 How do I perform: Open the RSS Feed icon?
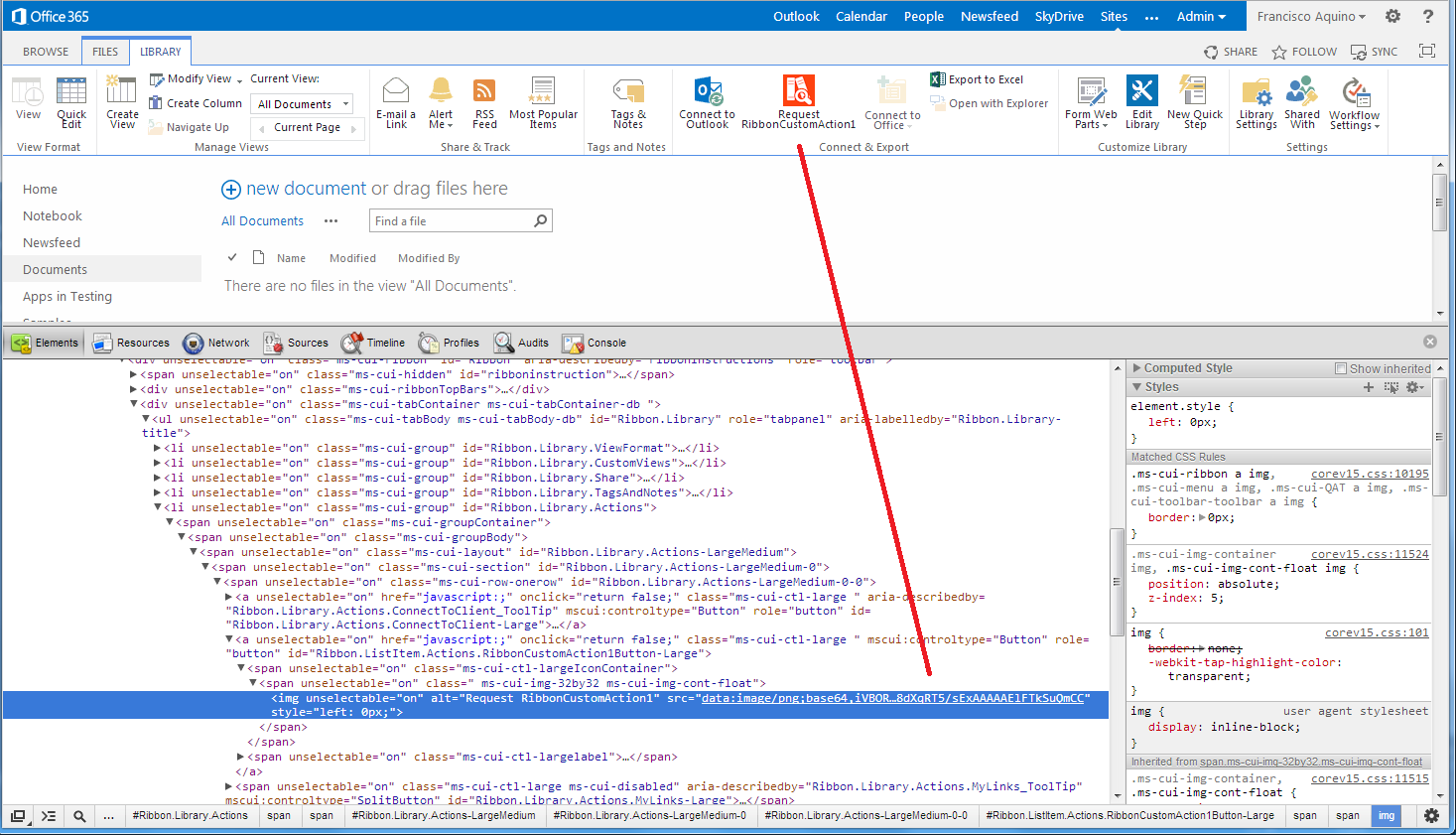point(484,91)
